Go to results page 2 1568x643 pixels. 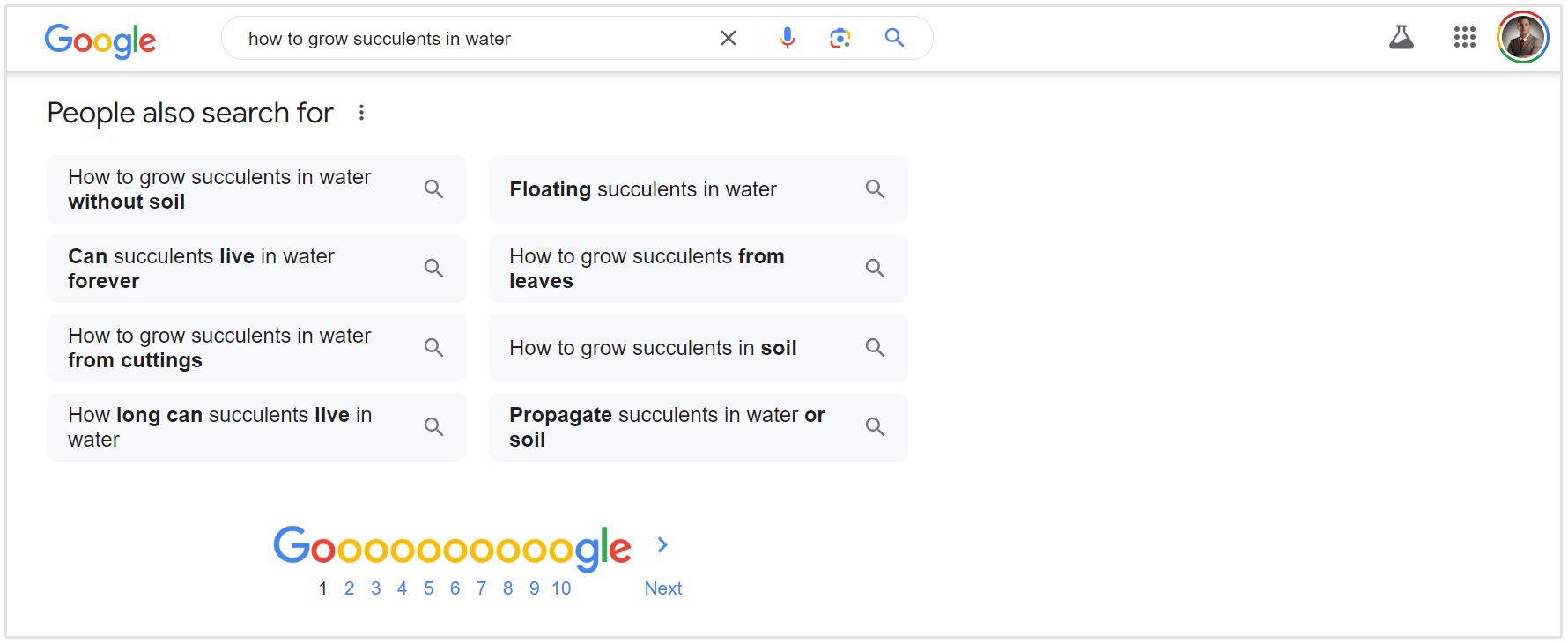[x=349, y=588]
